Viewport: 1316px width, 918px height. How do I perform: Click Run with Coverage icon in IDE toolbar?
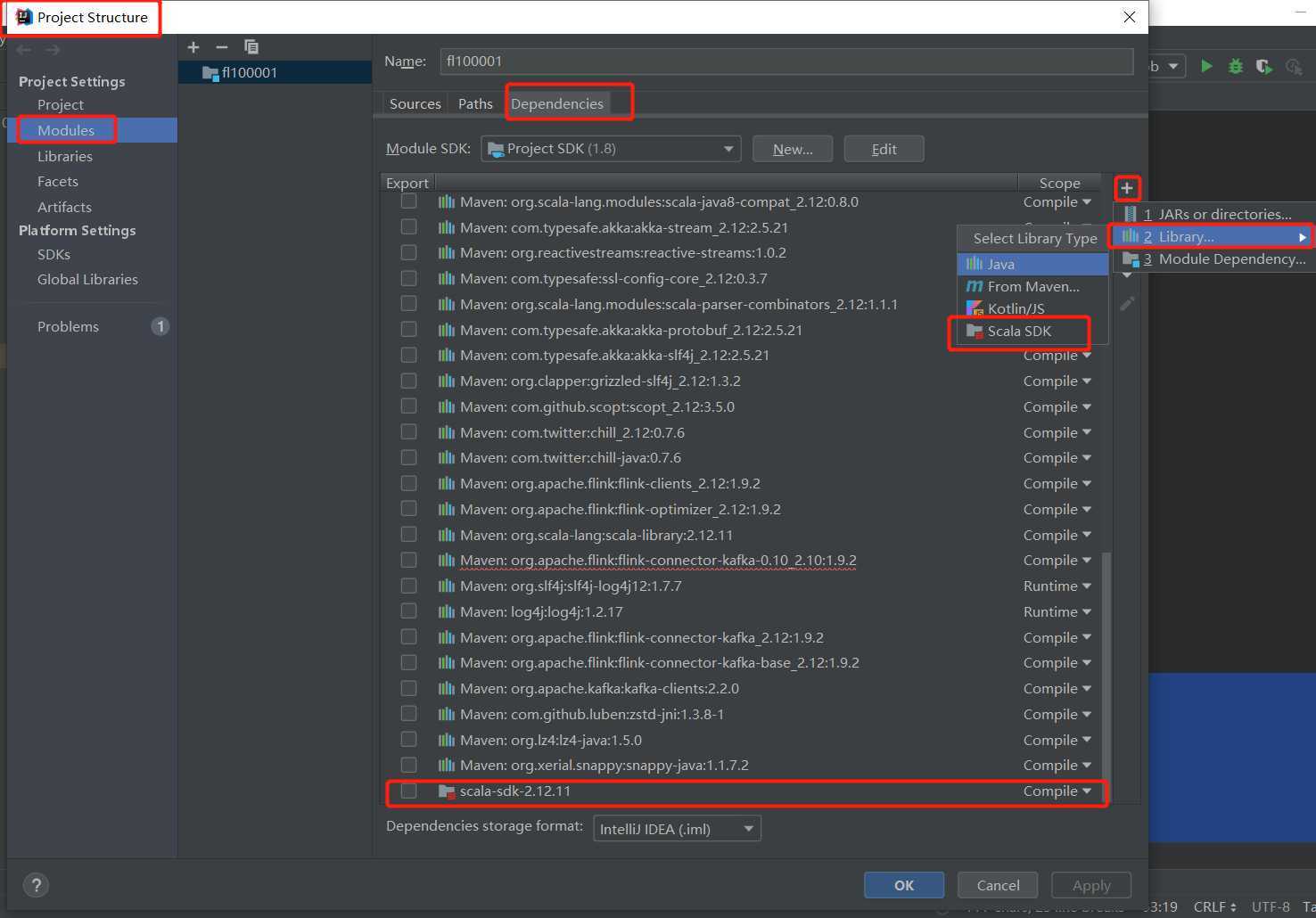coord(1264,66)
